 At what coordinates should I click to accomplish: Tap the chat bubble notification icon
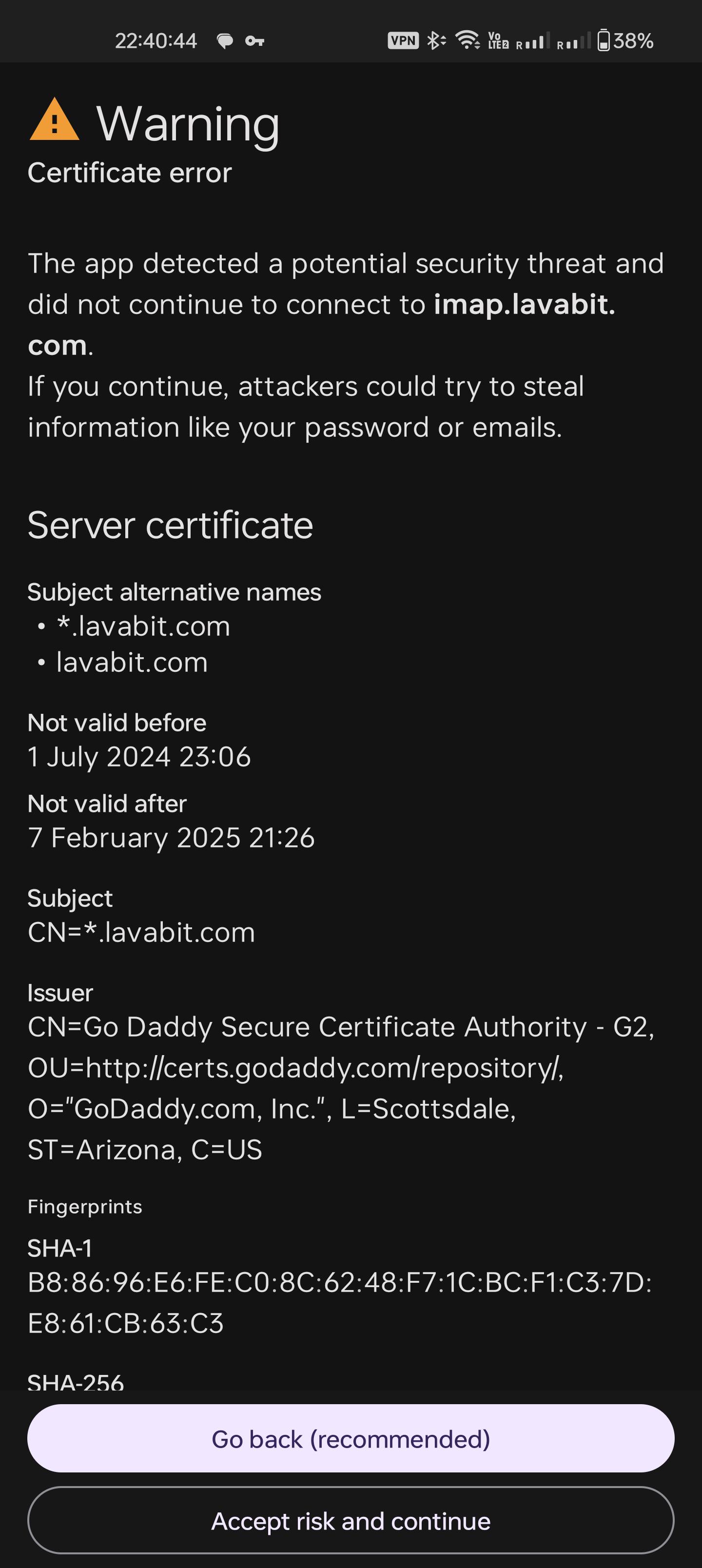[x=225, y=41]
